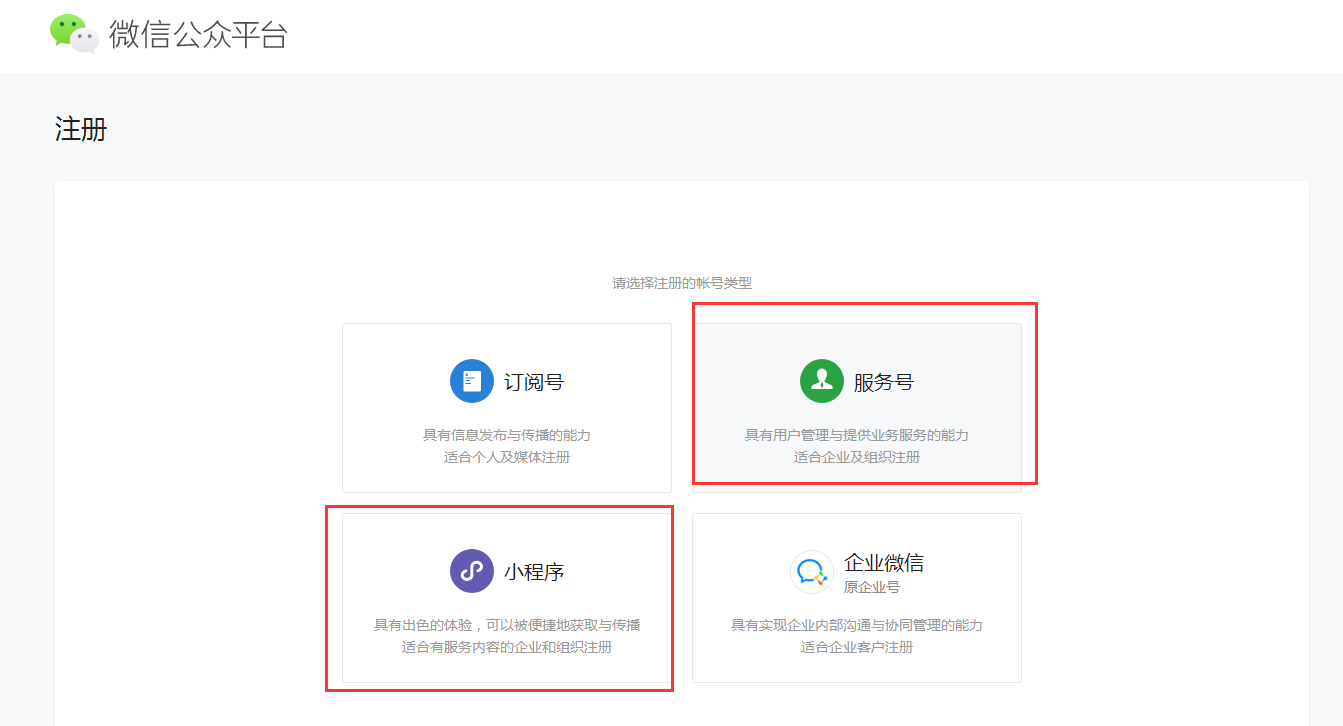This screenshot has height=726, width=1343.
Task: Click the 请选择注册的帐号类型 prompt text
Action: (682, 283)
